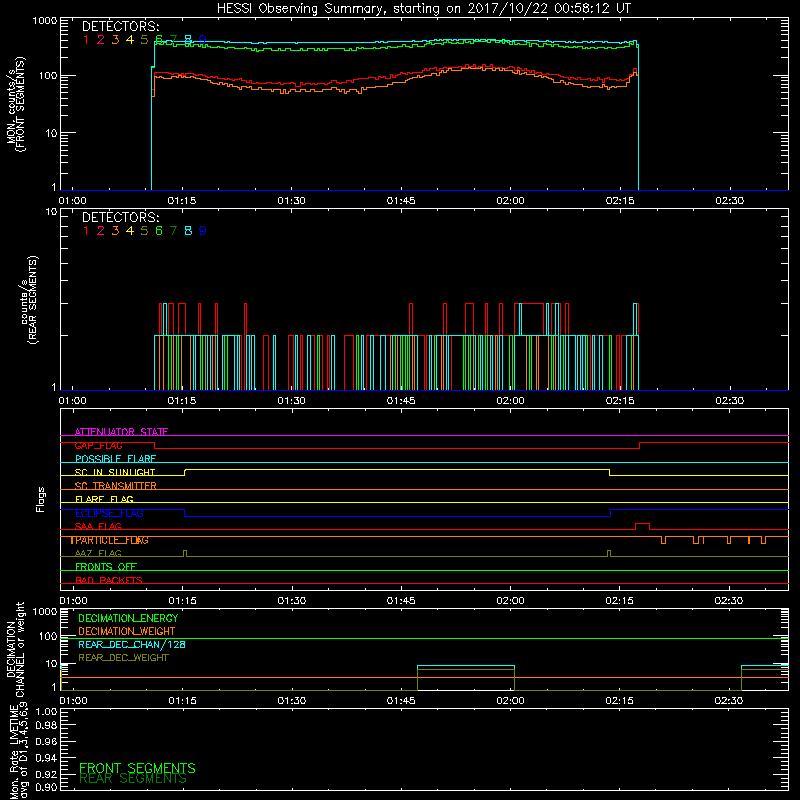Click orange detector 3 in front-segments legend
Screen dimensions: 800x800
click(x=115, y=40)
